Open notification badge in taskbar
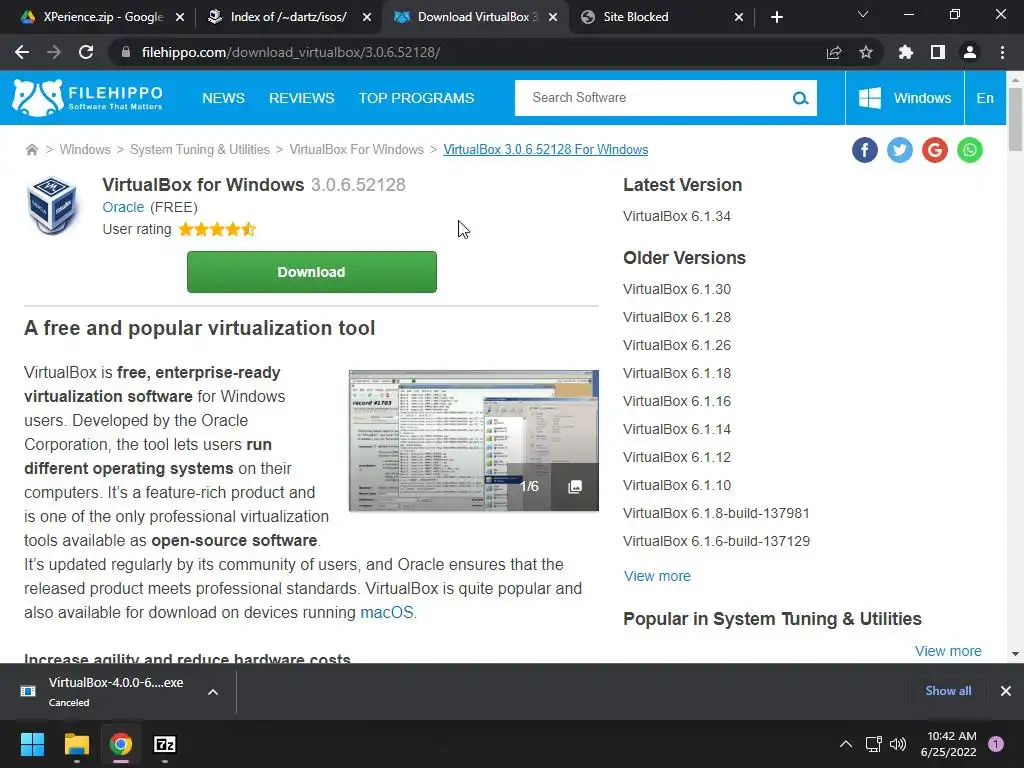The image size is (1024, 768). [996, 744]
